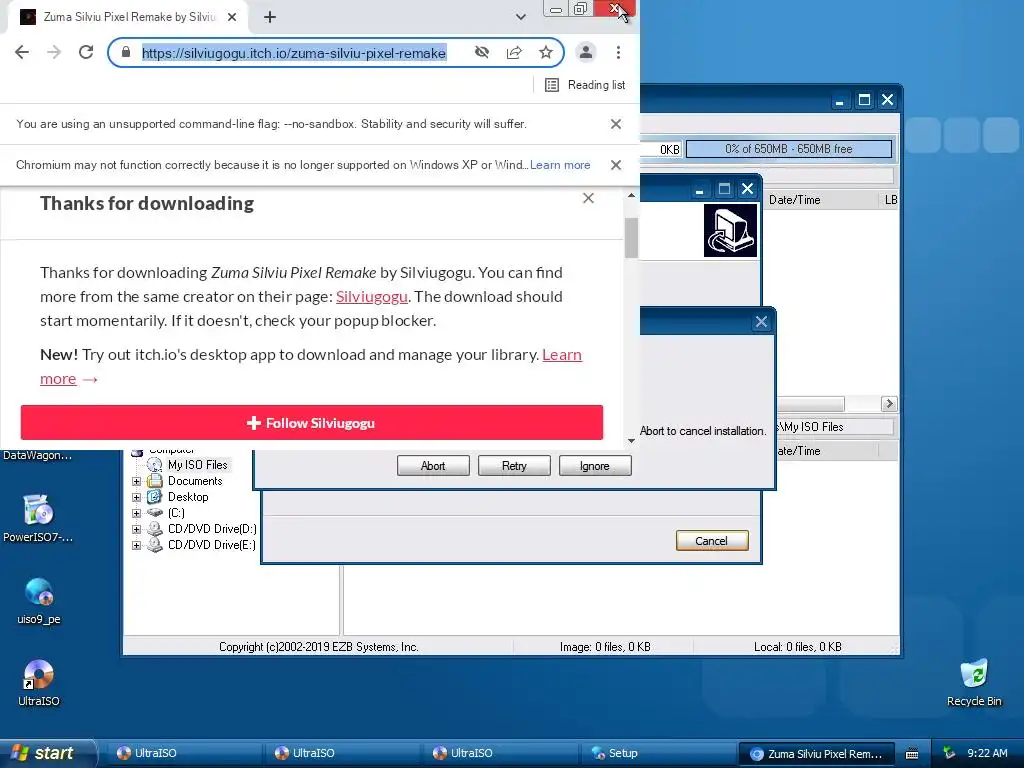Open the DataWagon desktop icon

(38, 455)
